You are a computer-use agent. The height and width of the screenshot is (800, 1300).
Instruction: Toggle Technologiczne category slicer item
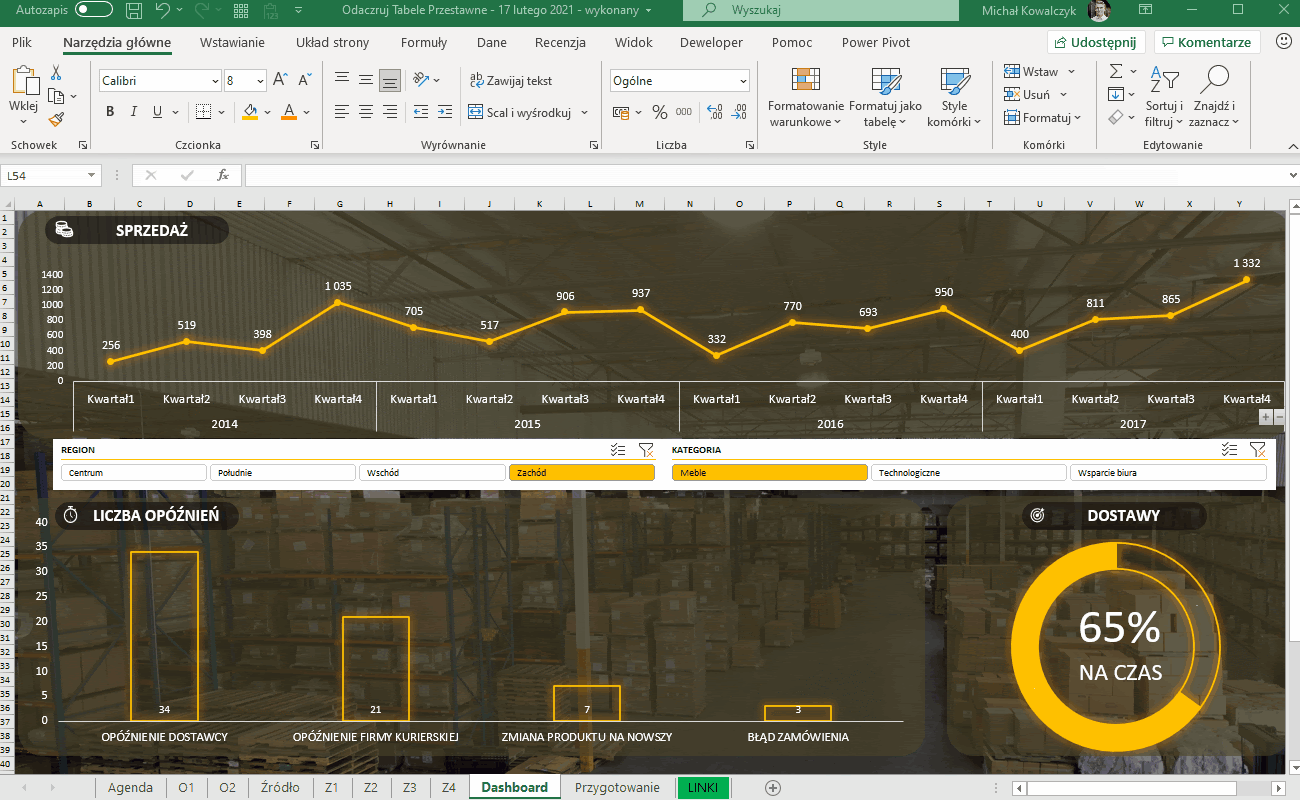tap(967, 473)
